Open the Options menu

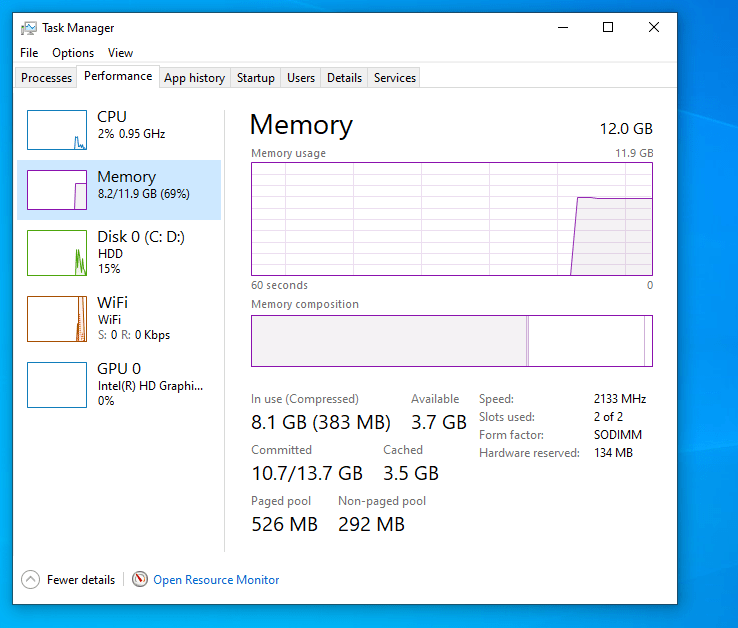[73, 53]
